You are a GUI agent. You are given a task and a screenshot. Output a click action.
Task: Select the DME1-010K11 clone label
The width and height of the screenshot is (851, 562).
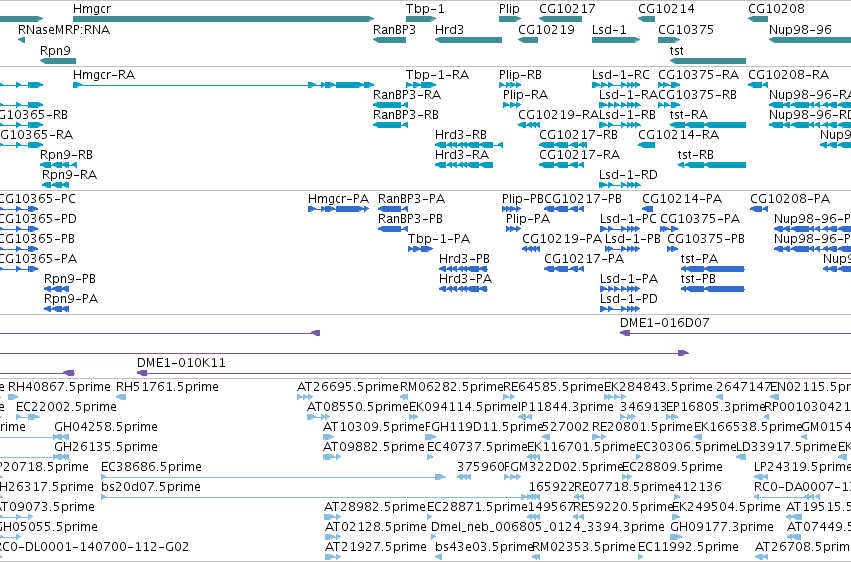pos(181,363)
